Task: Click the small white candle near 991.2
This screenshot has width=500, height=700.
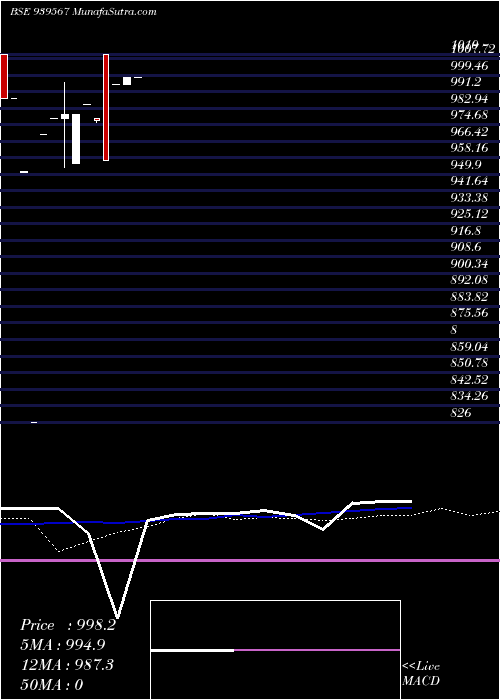Action: pos(127,81)
